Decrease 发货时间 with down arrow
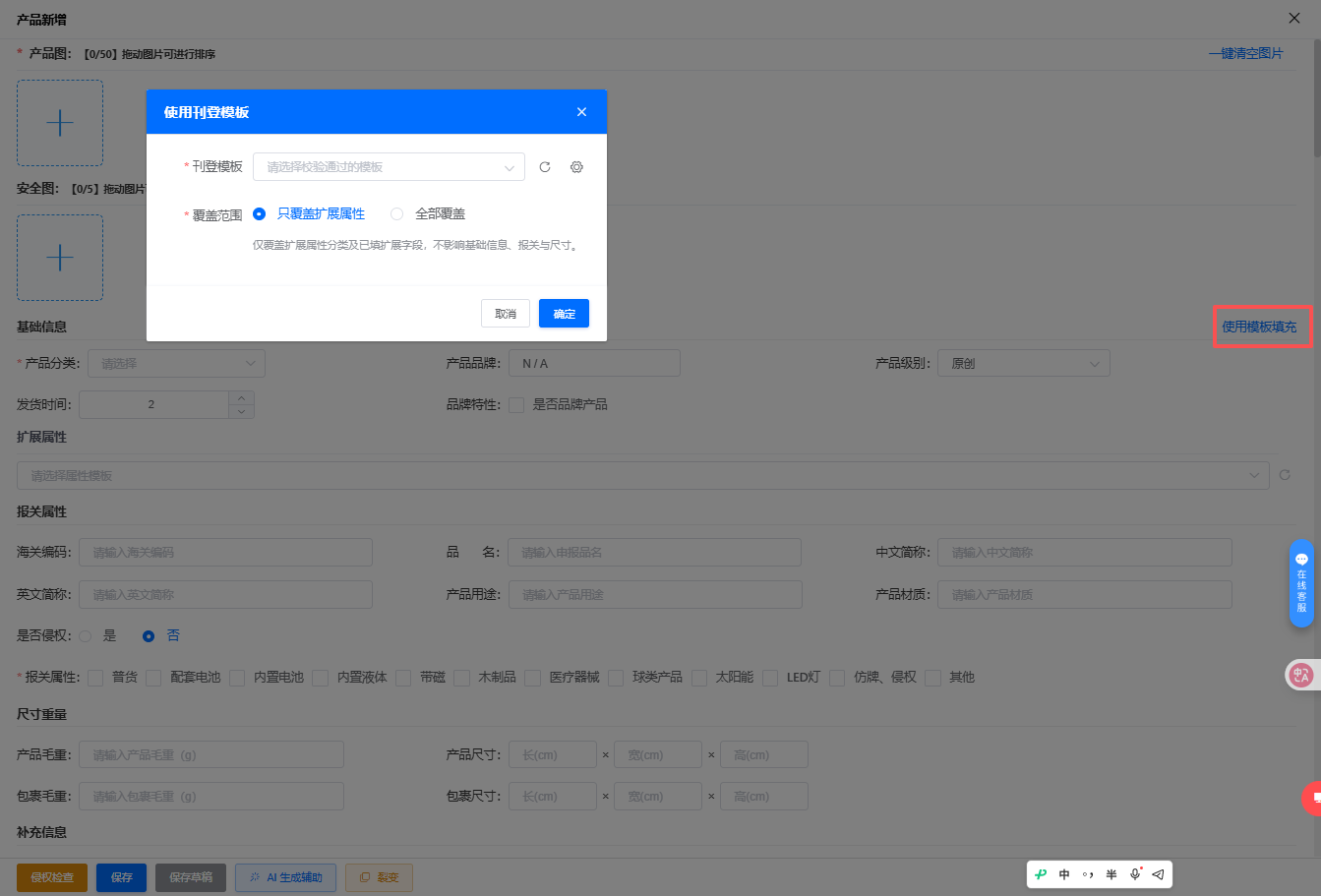1321x896 pixels. click(x=242, y=411)
